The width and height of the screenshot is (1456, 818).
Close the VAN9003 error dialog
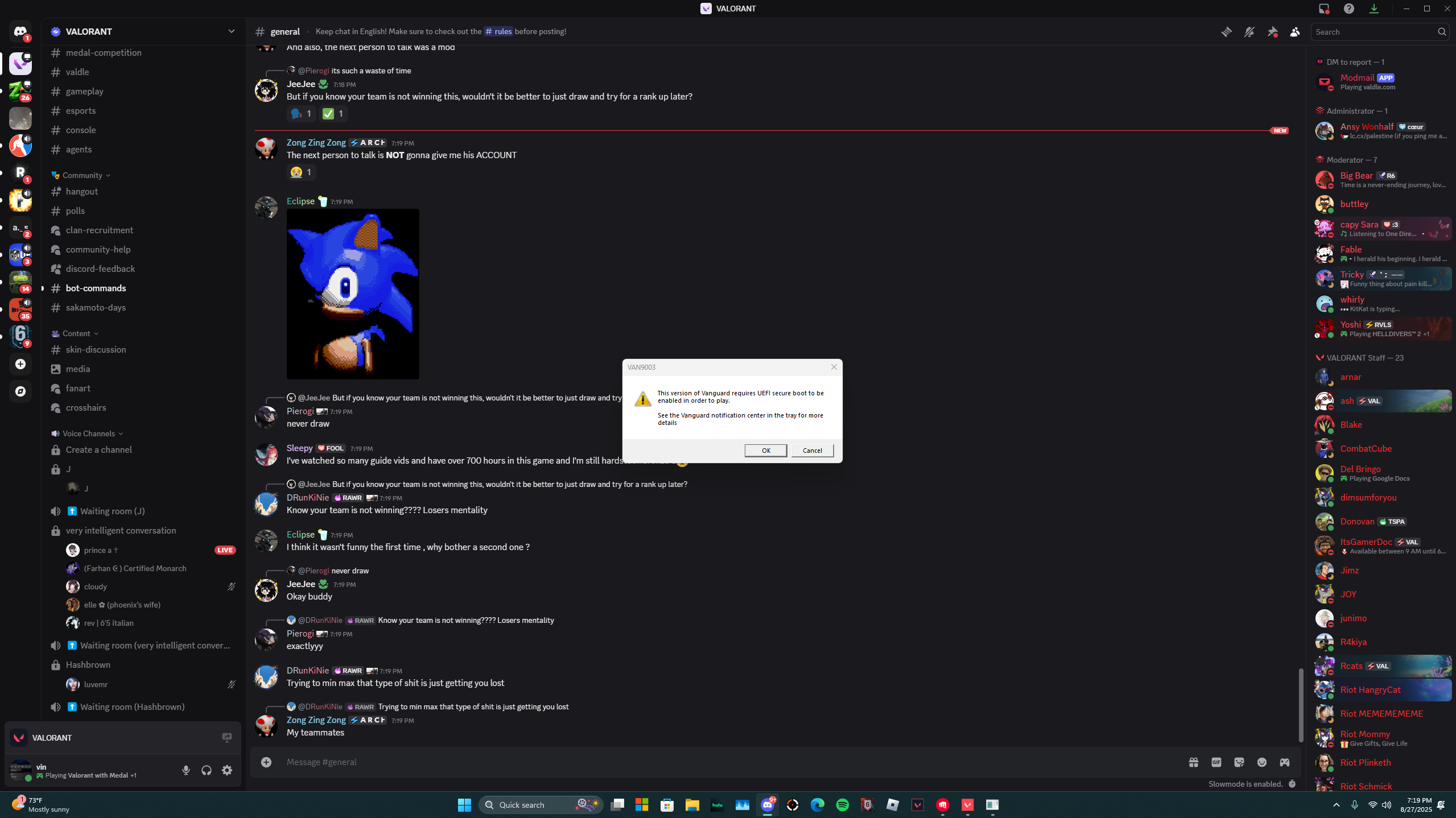point(834,367)
